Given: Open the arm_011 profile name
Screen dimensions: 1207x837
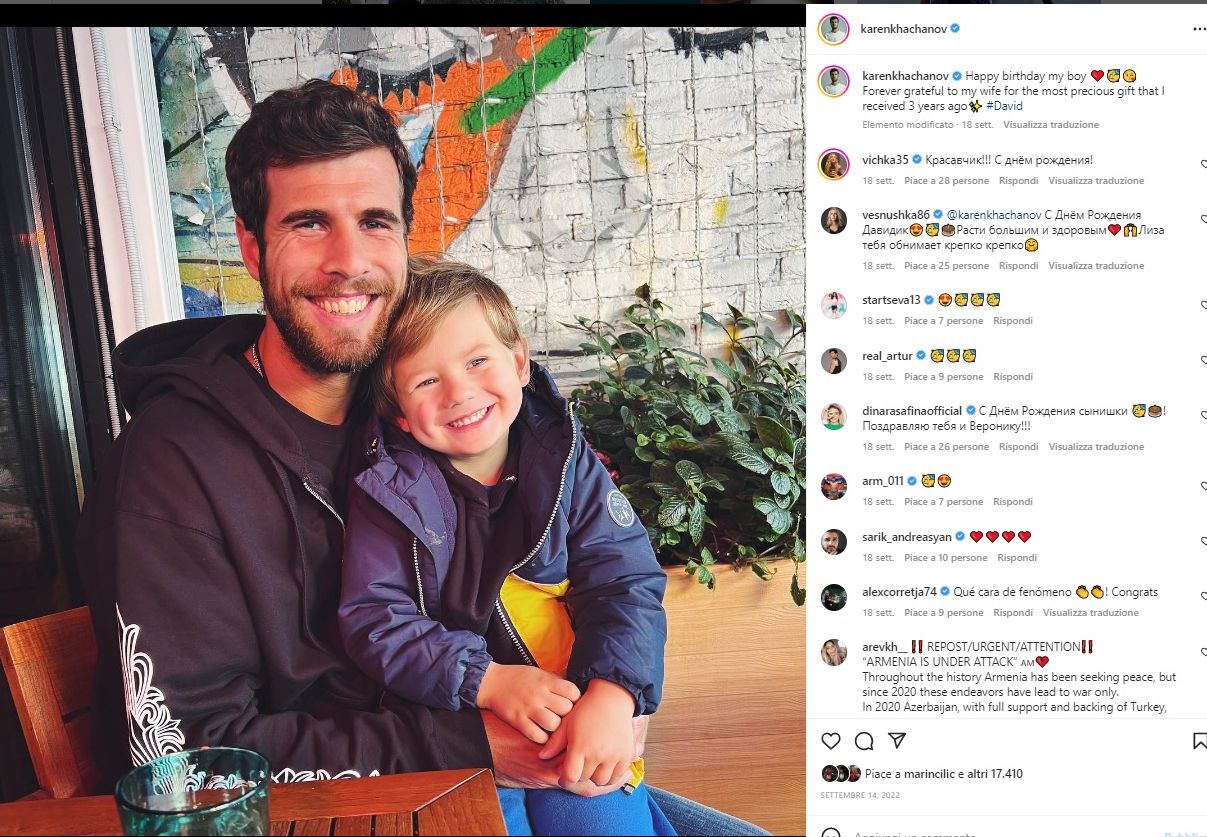Looking at the screenshot, I should pyautogui.click(x=883, y=481).
